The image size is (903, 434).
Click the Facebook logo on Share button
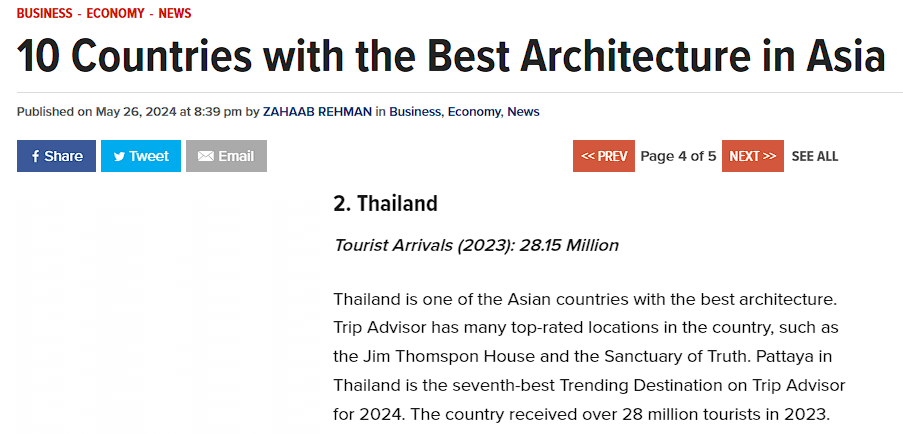pos(35,156)
